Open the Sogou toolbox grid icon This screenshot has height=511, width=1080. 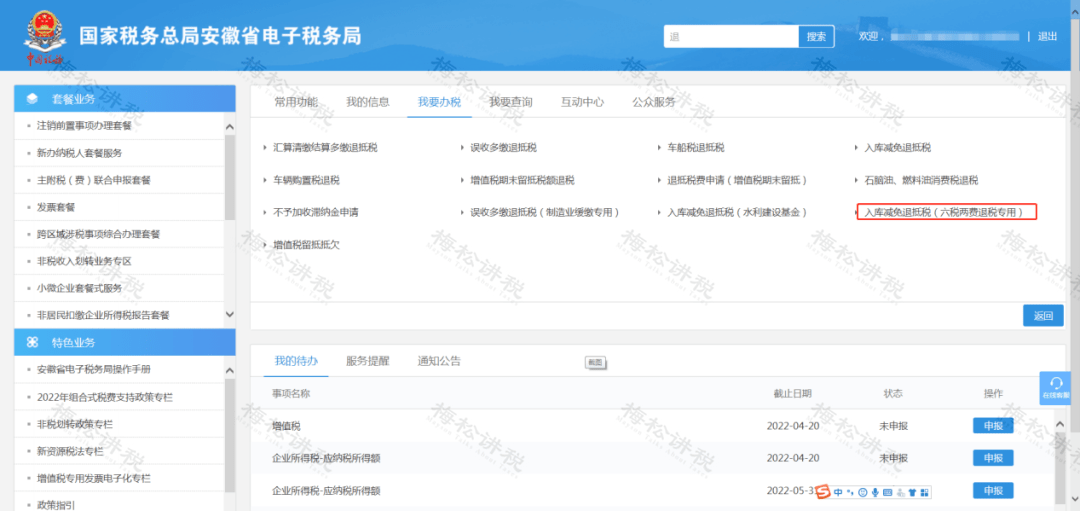tap(924, 492)
